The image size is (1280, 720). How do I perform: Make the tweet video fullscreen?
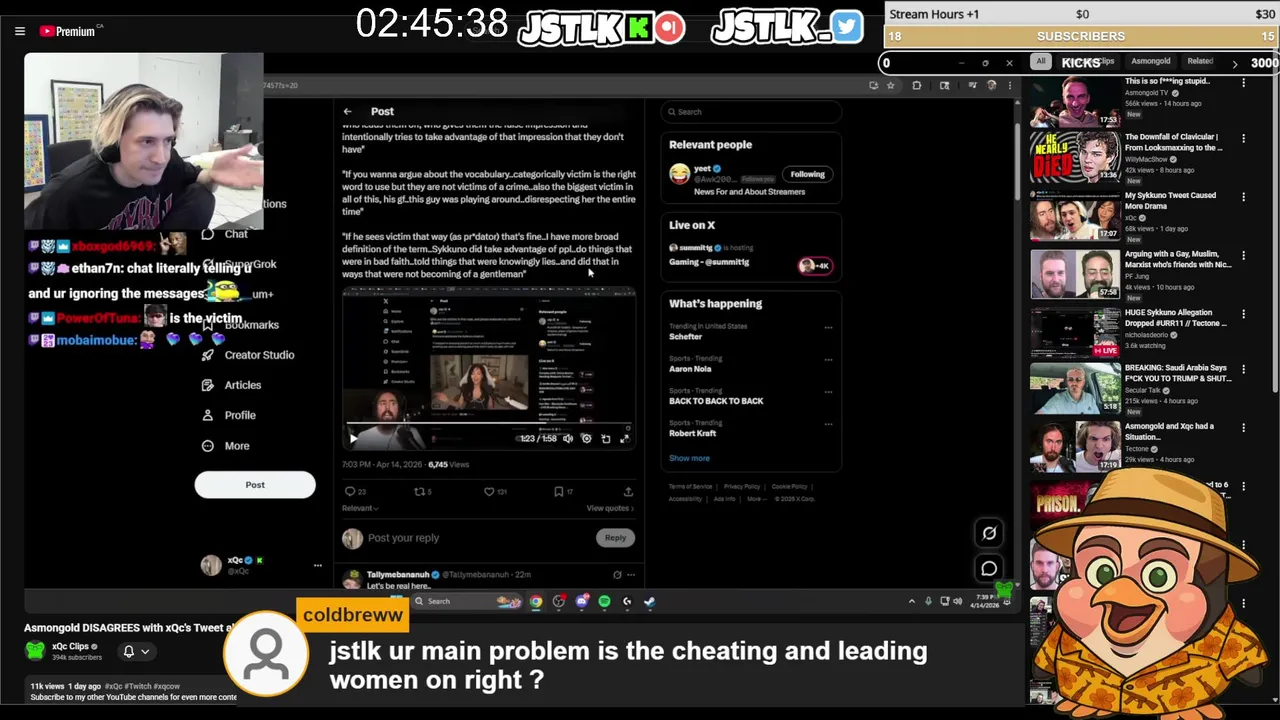tap(625, 438)
